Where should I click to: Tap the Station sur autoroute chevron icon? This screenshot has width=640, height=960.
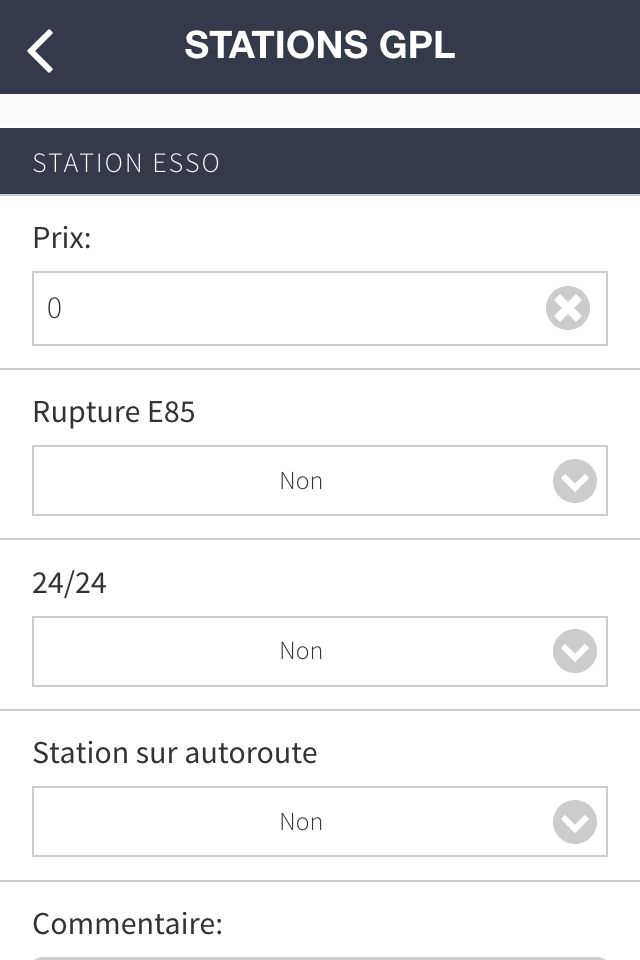click(x=574, y=822)
